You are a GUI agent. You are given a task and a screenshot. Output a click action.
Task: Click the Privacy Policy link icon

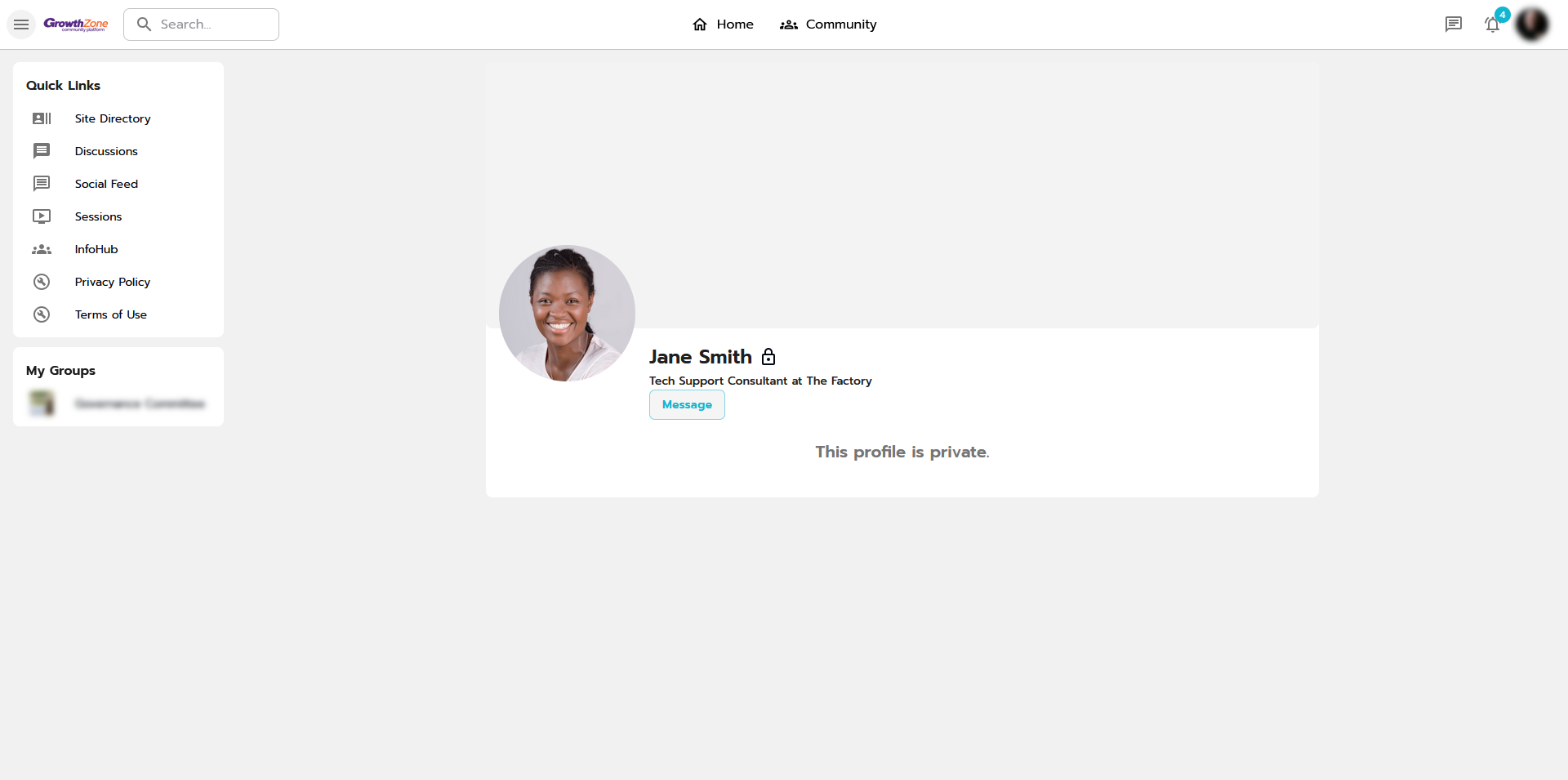[x=42, y=282]
